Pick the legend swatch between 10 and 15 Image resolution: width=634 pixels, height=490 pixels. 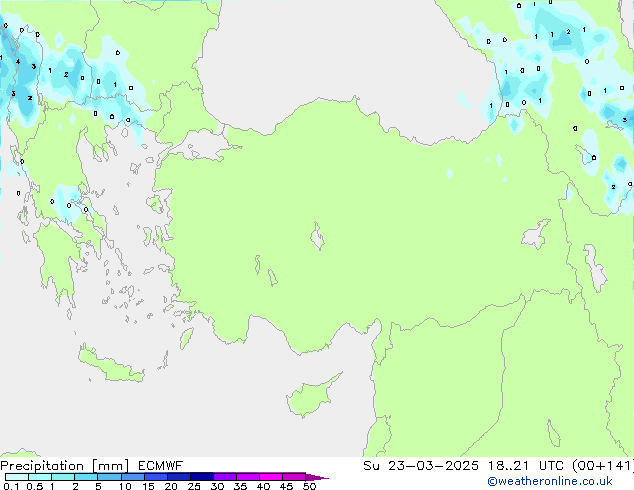[133, 477]
